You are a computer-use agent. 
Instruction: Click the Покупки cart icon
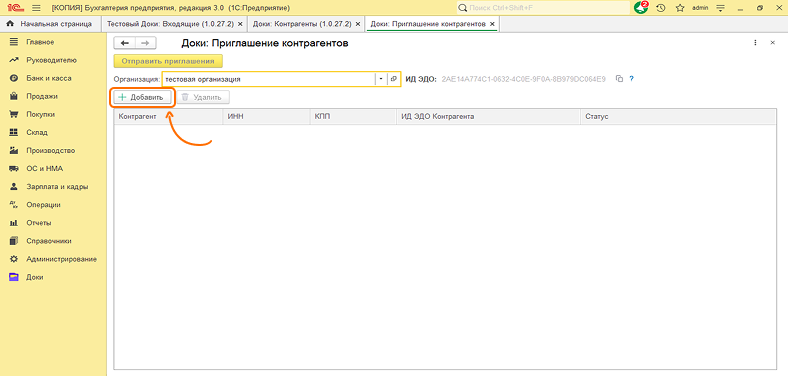pyautogui.click(x=14, y=114)
